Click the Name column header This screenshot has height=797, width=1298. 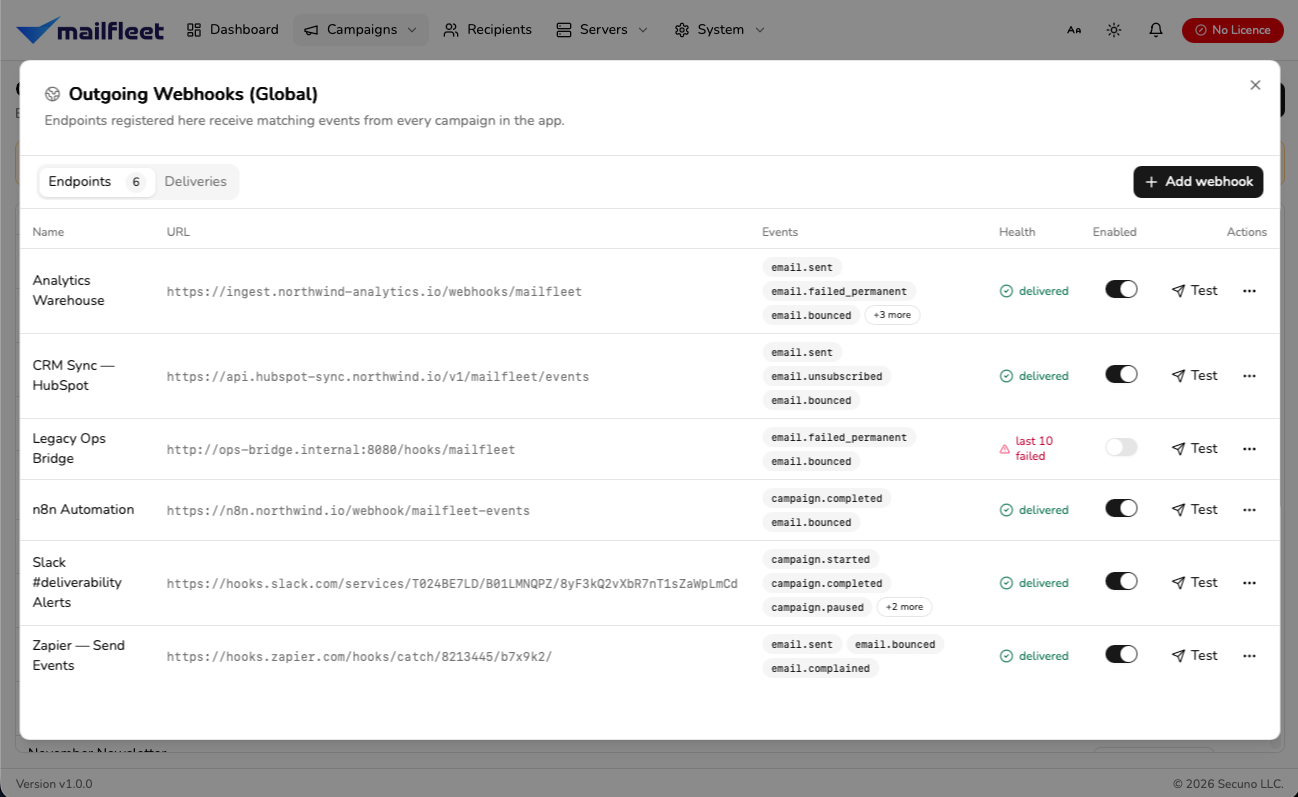click(x=48, y=232)
